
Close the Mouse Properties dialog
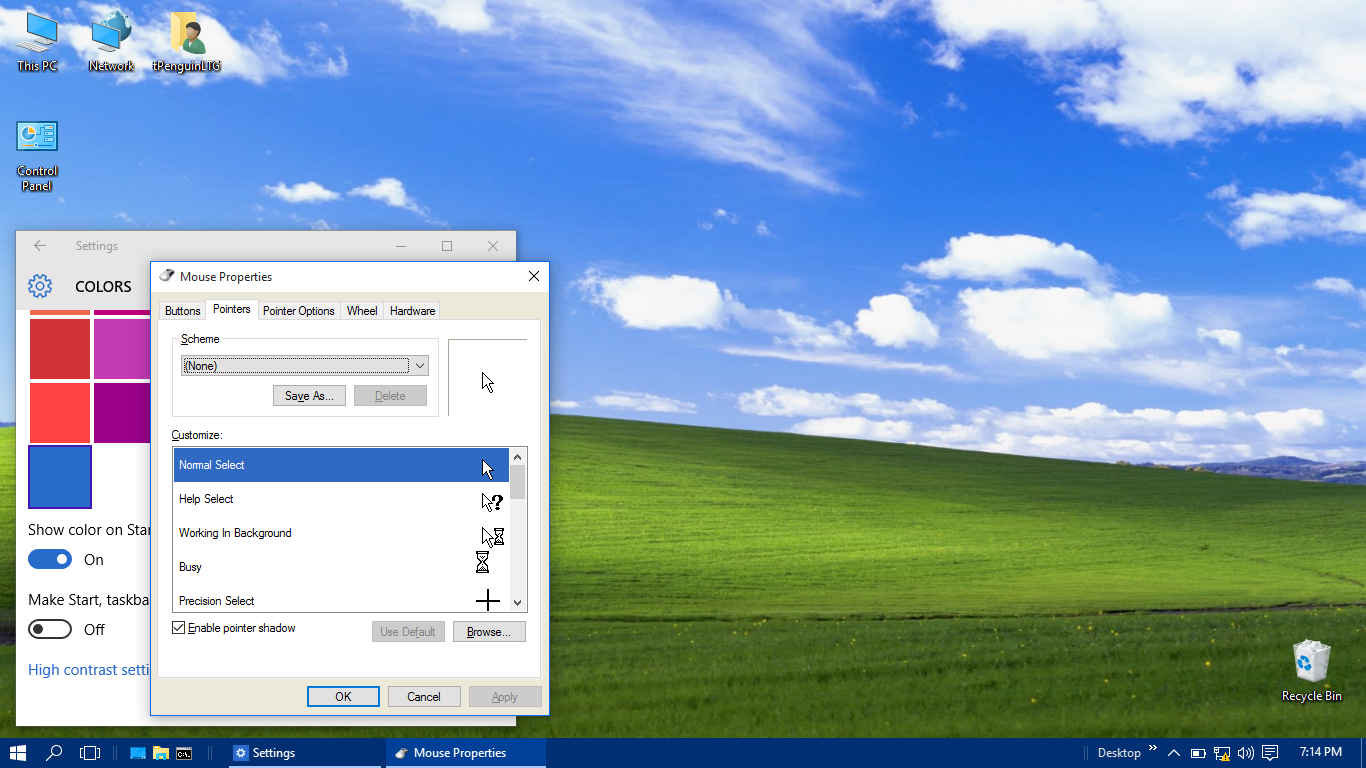click(533, 276)
